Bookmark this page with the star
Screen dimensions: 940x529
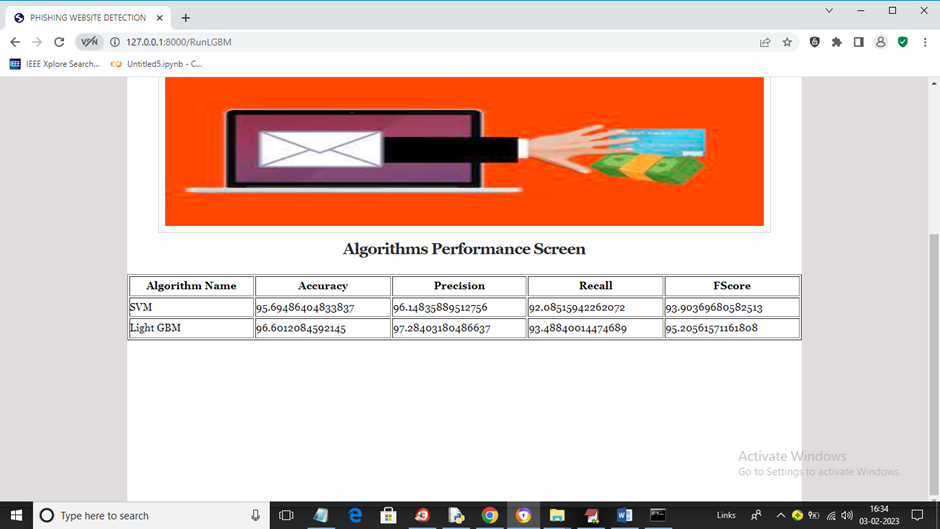pyautogui.click(x=787, y=42)
